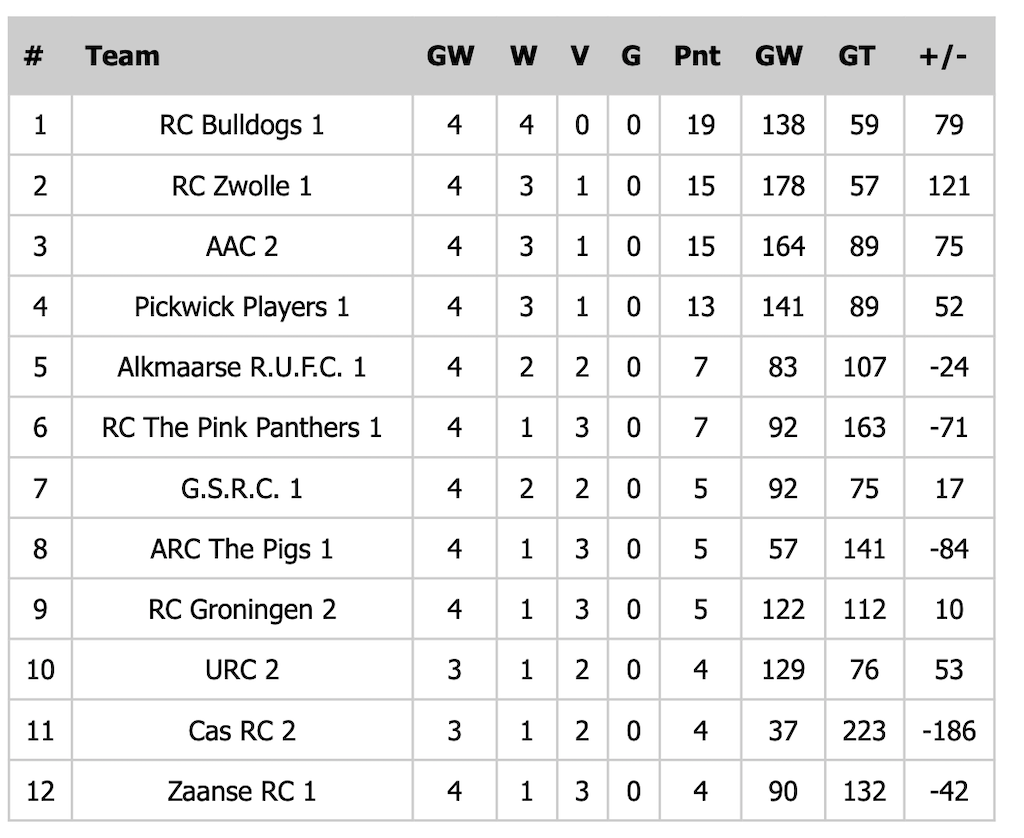The image size is (1024, 838).
Task: Select RC The Pink Panthers 1
Action: [x=242, y=428]
